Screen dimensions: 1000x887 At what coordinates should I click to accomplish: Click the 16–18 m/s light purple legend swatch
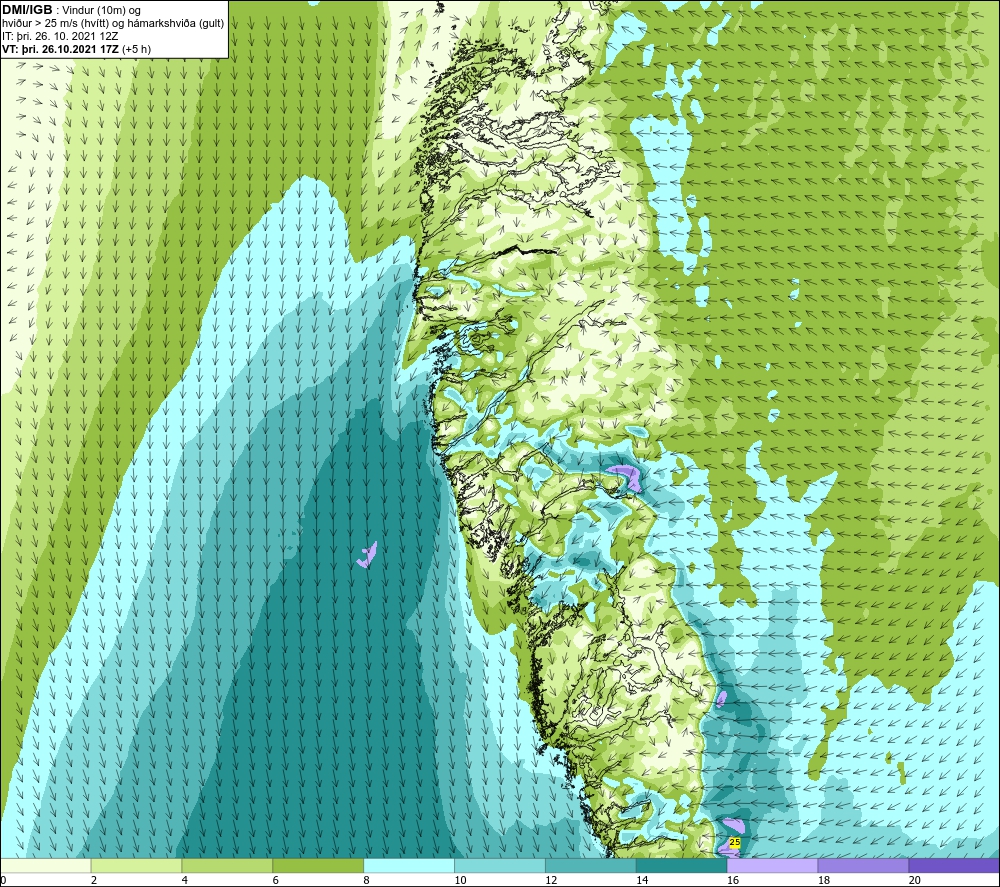(x=772, y=865)
